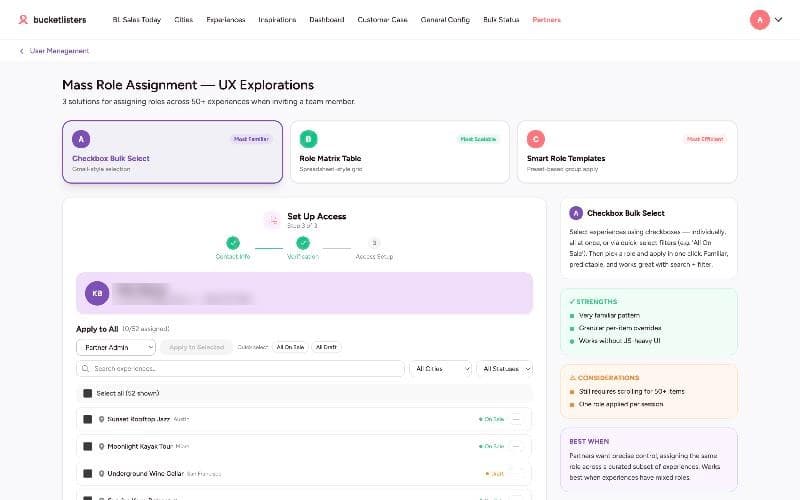Click the BEST WHEN heading
800x500 pixels.
coord(589,441)
